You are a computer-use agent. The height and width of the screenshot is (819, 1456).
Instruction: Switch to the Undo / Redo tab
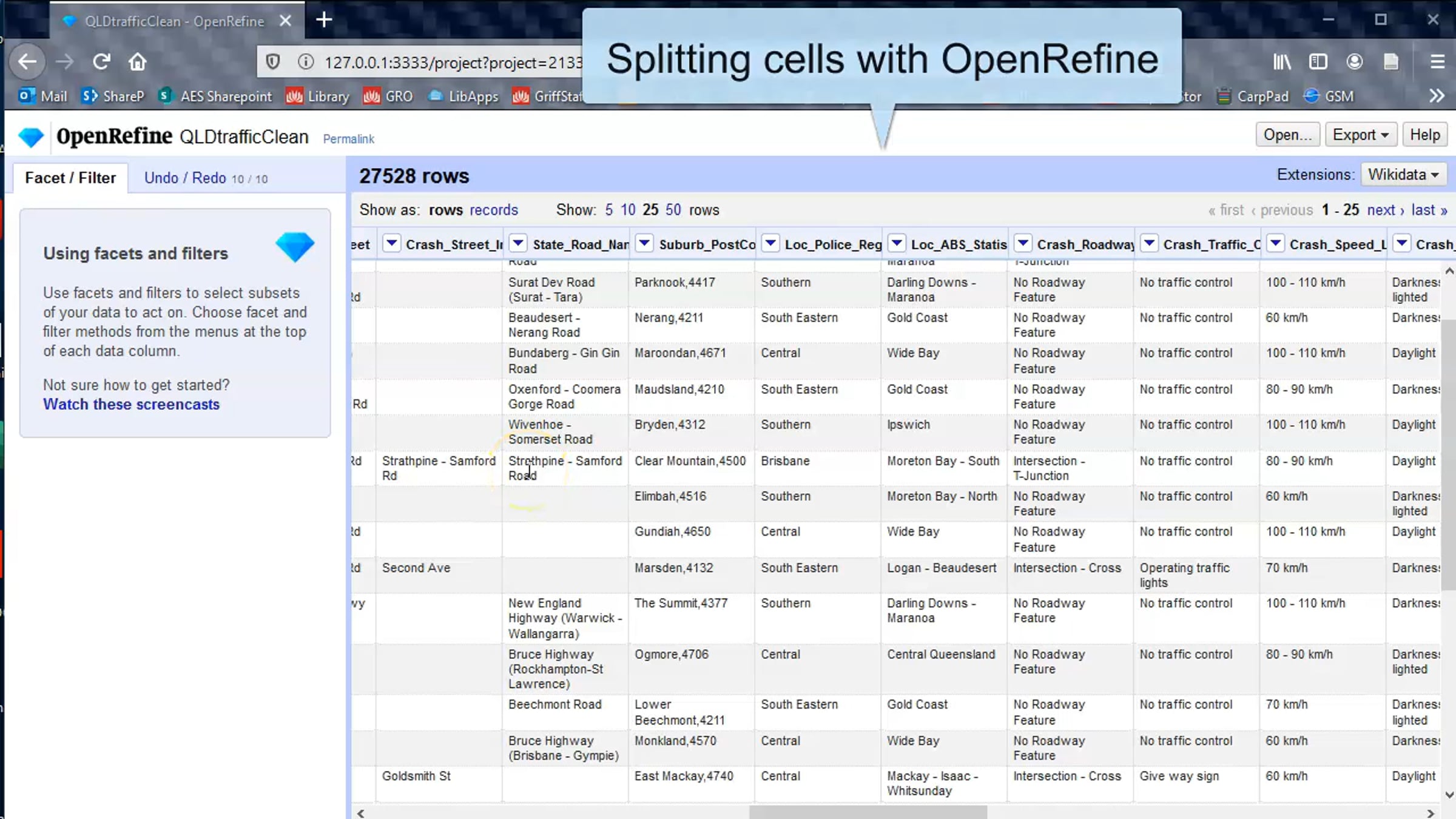[206, 178]
